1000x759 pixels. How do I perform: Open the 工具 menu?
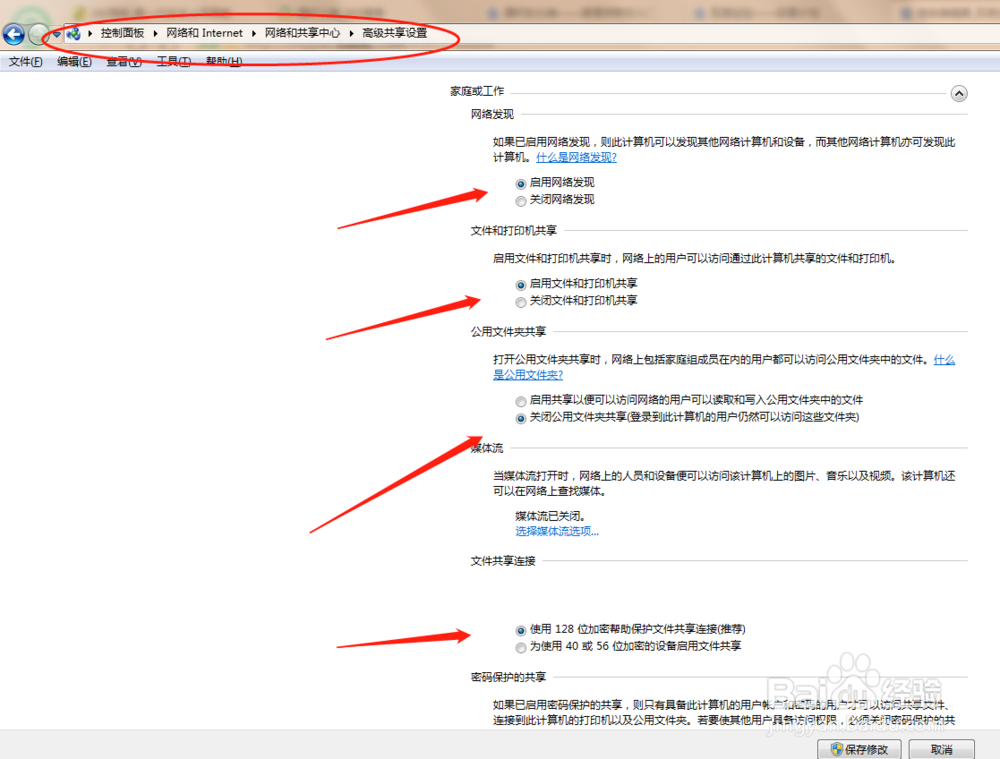tap(172, 61)
